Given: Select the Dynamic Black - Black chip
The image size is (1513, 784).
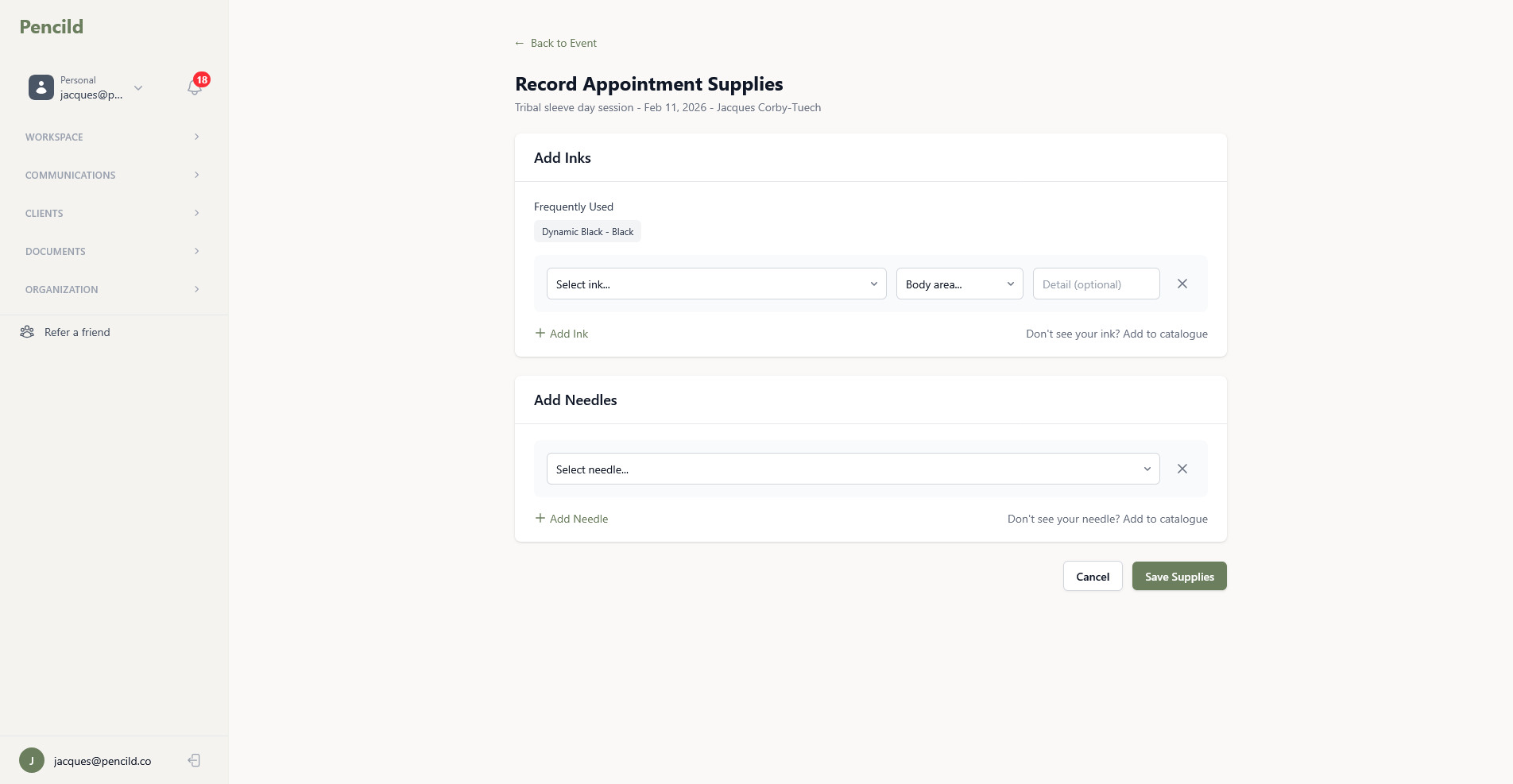Looking at the screenshot, I should [587, 231].
